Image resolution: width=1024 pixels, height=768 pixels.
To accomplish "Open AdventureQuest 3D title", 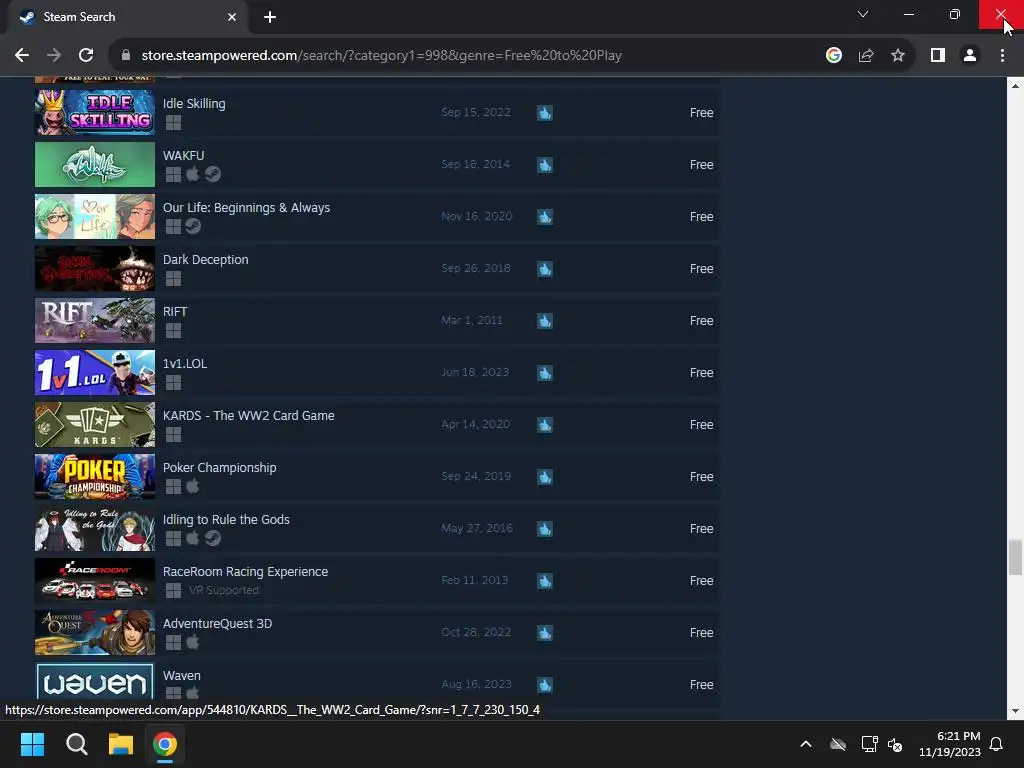I will [x=217, y=624].
